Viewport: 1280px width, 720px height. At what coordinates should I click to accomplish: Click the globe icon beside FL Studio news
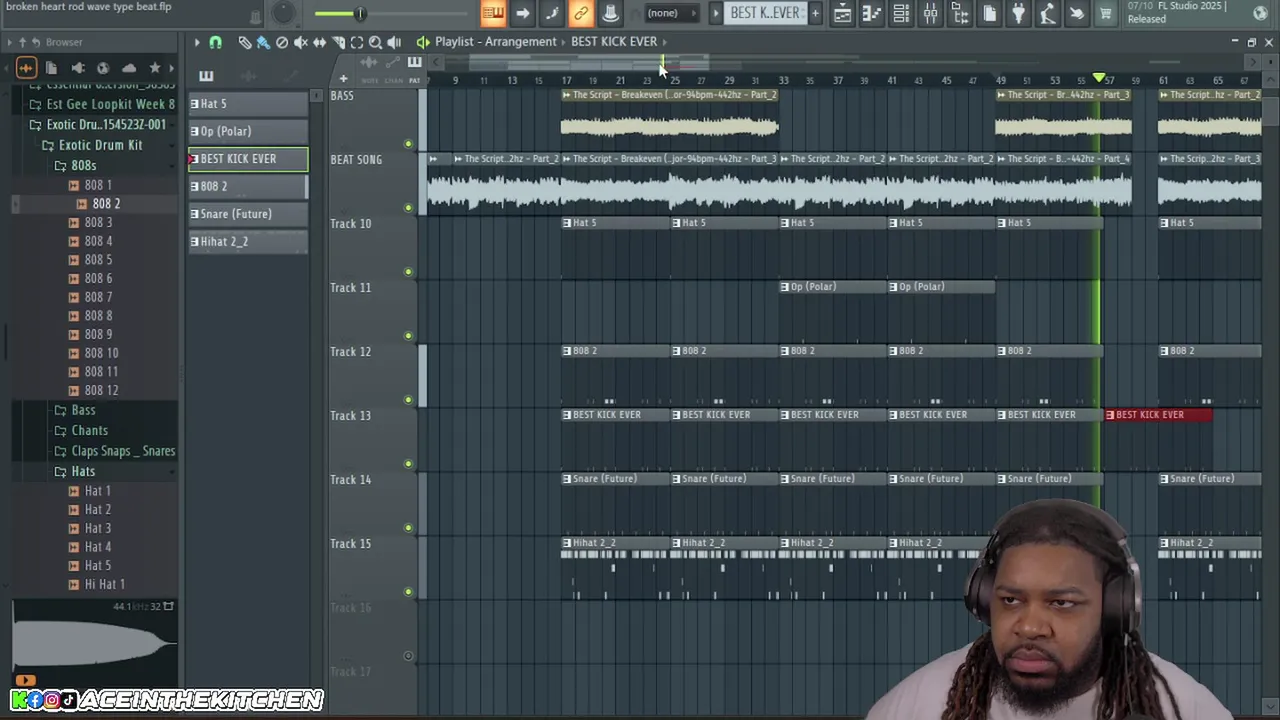click(1260, 12)
